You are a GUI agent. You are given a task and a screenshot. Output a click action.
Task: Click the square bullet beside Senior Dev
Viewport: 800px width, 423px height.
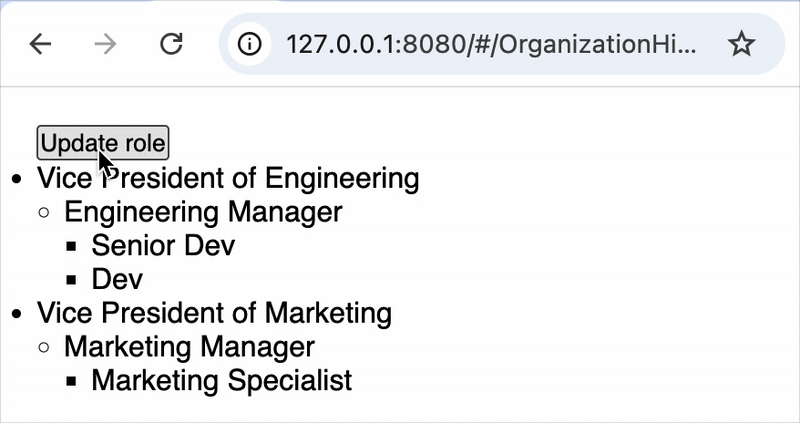[x=71, y=246]
